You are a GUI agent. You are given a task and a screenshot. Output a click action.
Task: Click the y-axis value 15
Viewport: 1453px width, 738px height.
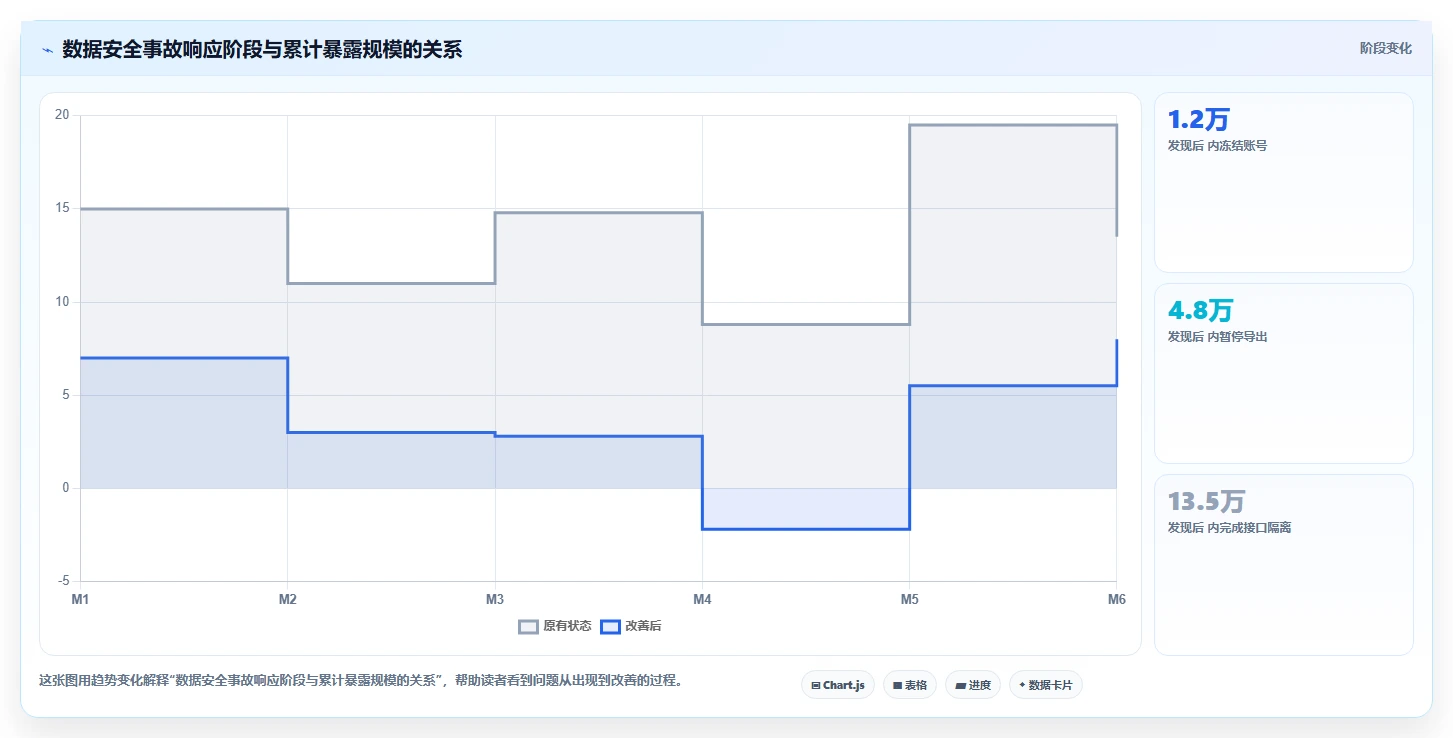(x=62, y=208)
